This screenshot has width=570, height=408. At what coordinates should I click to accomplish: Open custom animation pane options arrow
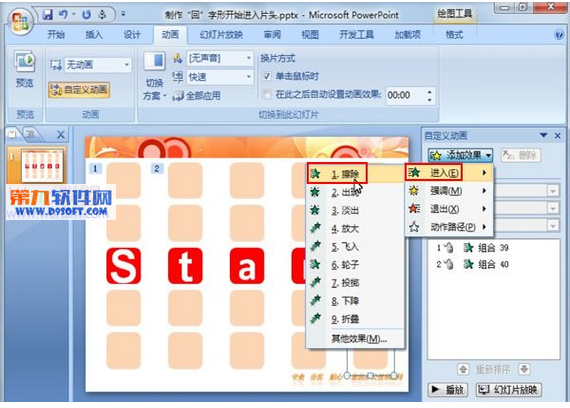pyautogui.click(x=543, y=135)
